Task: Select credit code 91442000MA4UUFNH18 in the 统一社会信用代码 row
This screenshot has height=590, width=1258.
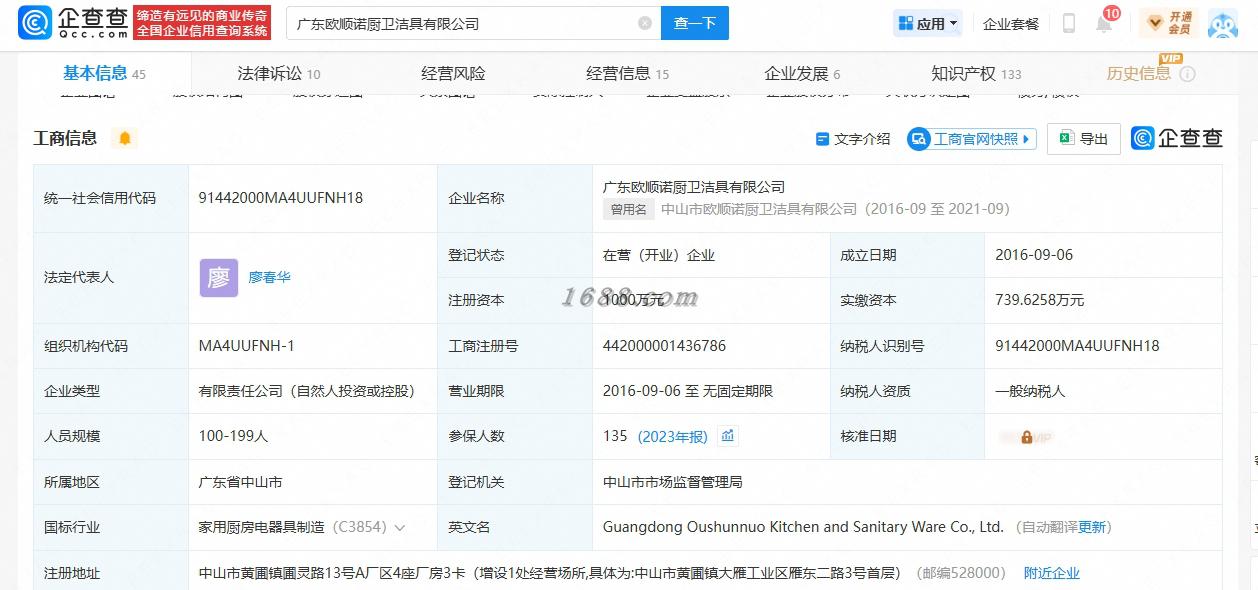Action: 281,198
